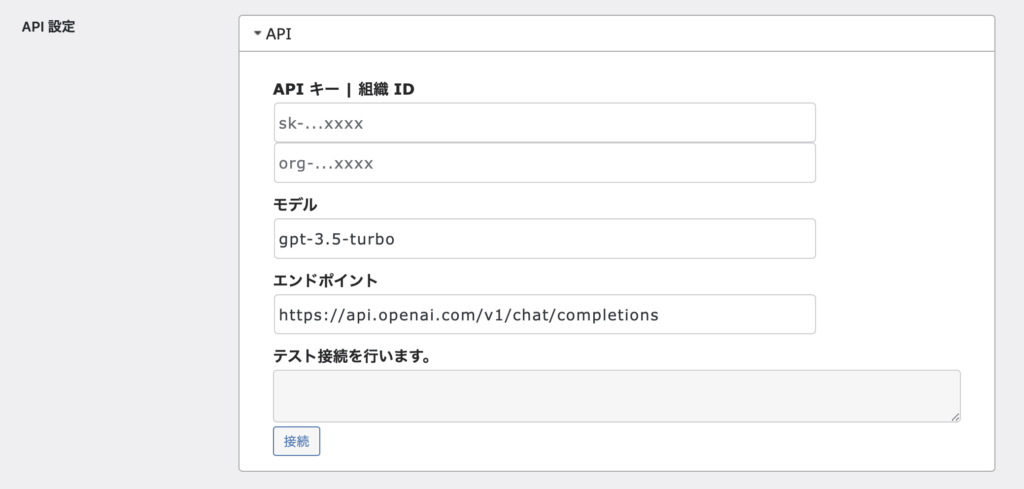Click the gpt-3.5-turbo model field
This screenshot has width=1024, height=489.
click(544, 239)
